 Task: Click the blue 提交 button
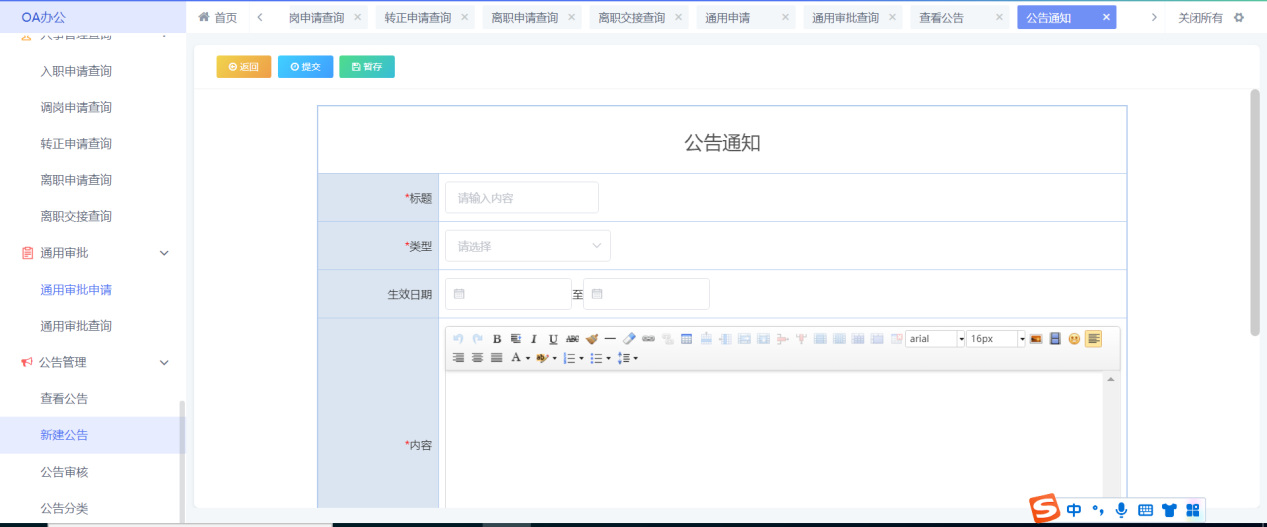(305, 67)
